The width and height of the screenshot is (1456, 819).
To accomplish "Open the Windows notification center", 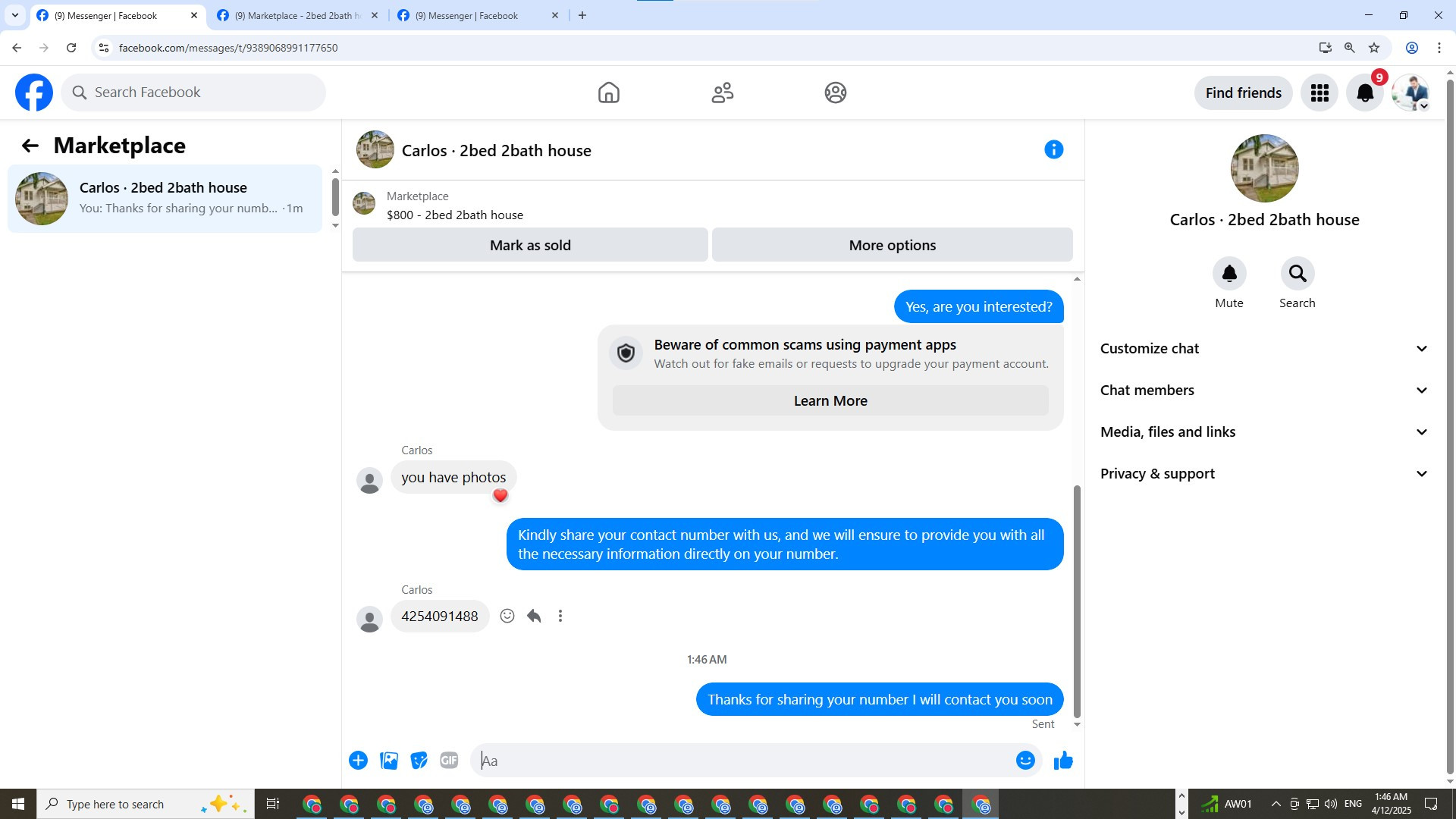I will (1431, 804).
